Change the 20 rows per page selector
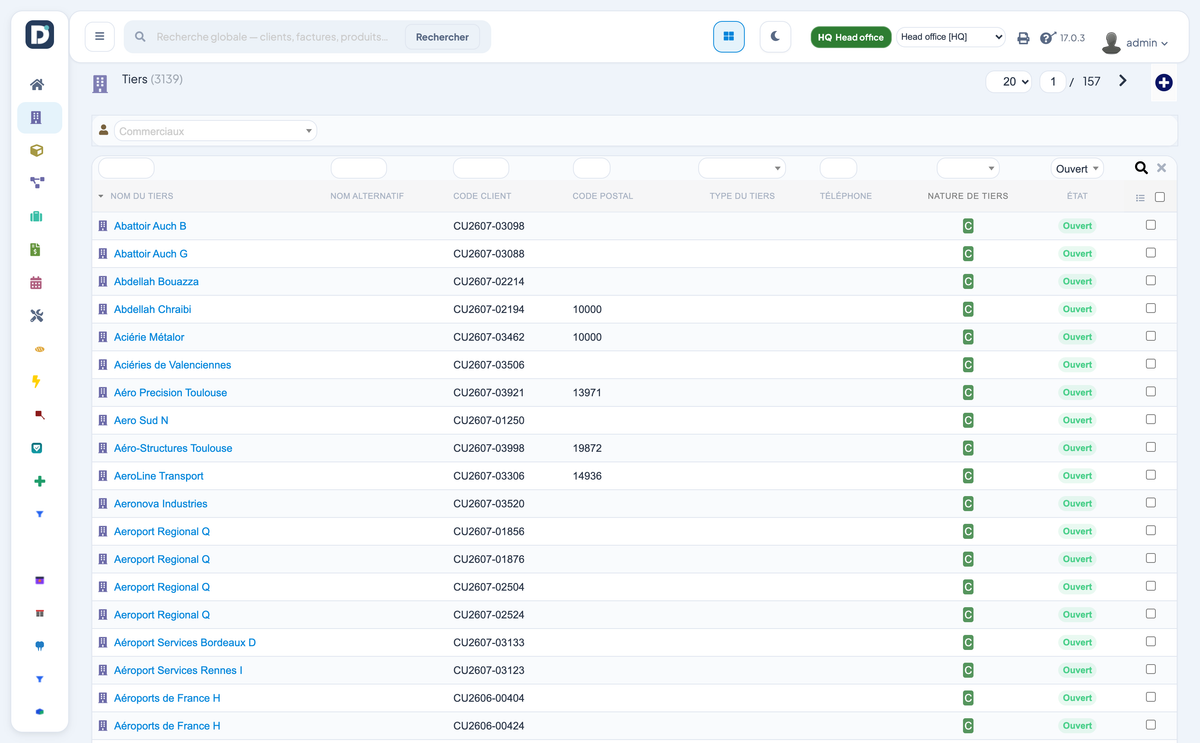Viewport: 1200px width, 743px height. [1009, 82]
